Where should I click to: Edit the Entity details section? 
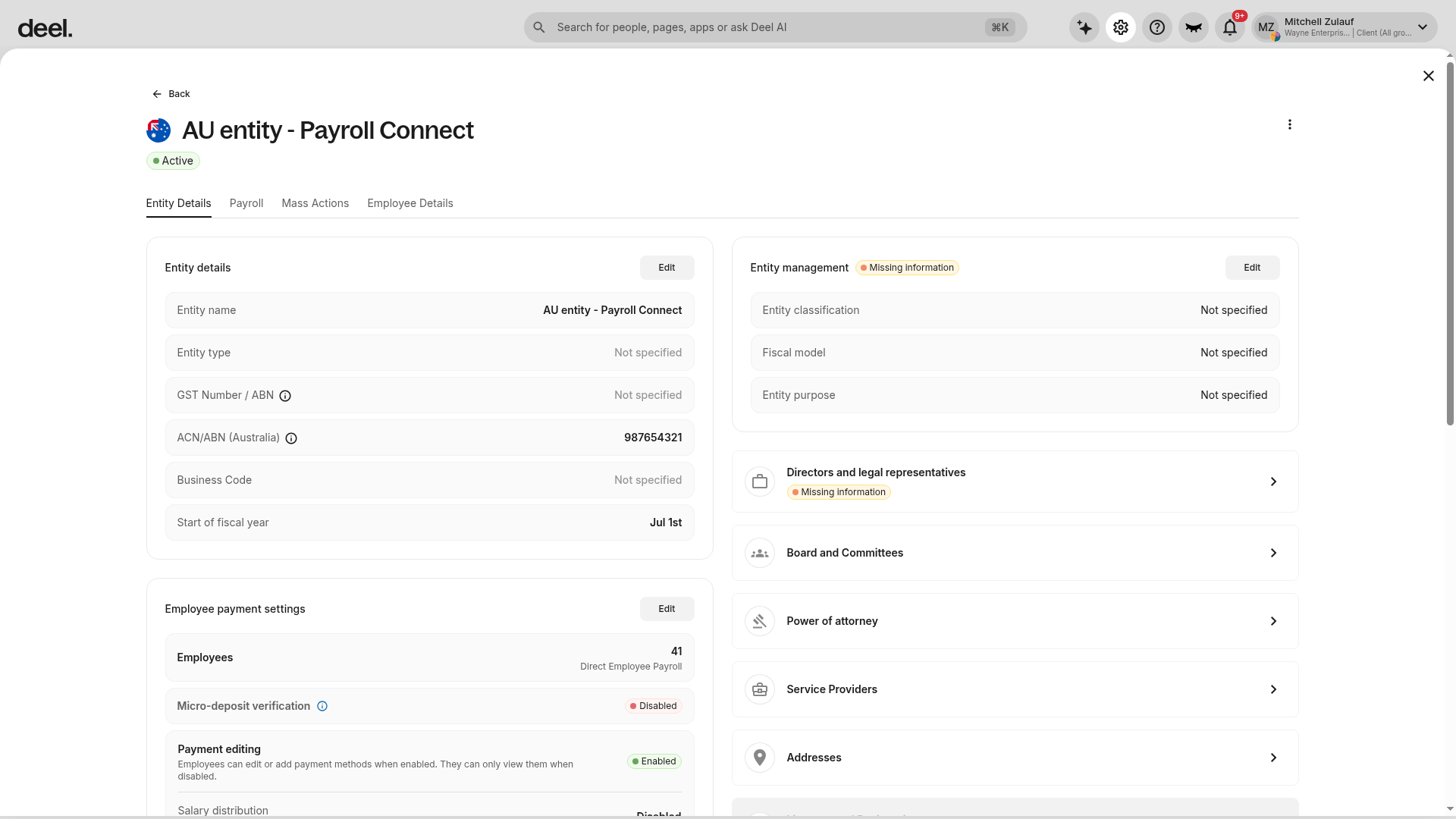coord(667,268)
